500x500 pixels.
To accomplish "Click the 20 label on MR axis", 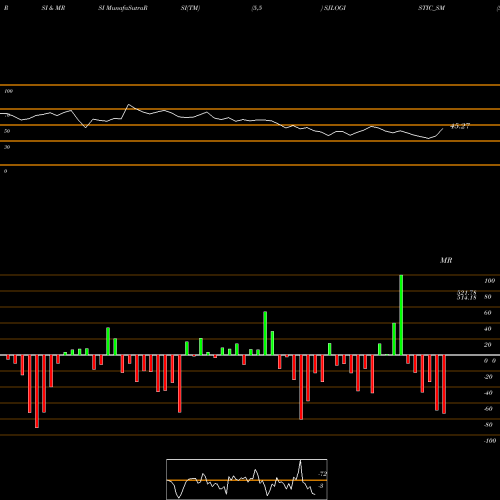I will [x=487, y=345].
